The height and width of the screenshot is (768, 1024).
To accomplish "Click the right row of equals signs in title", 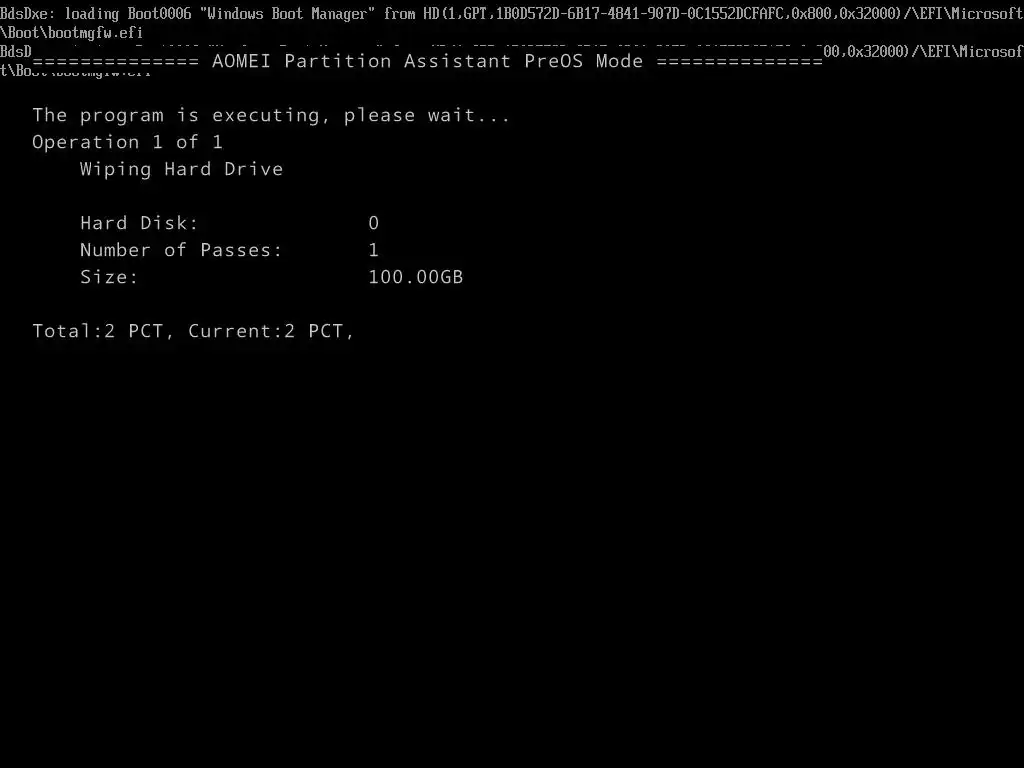I will tap(739, 62).
